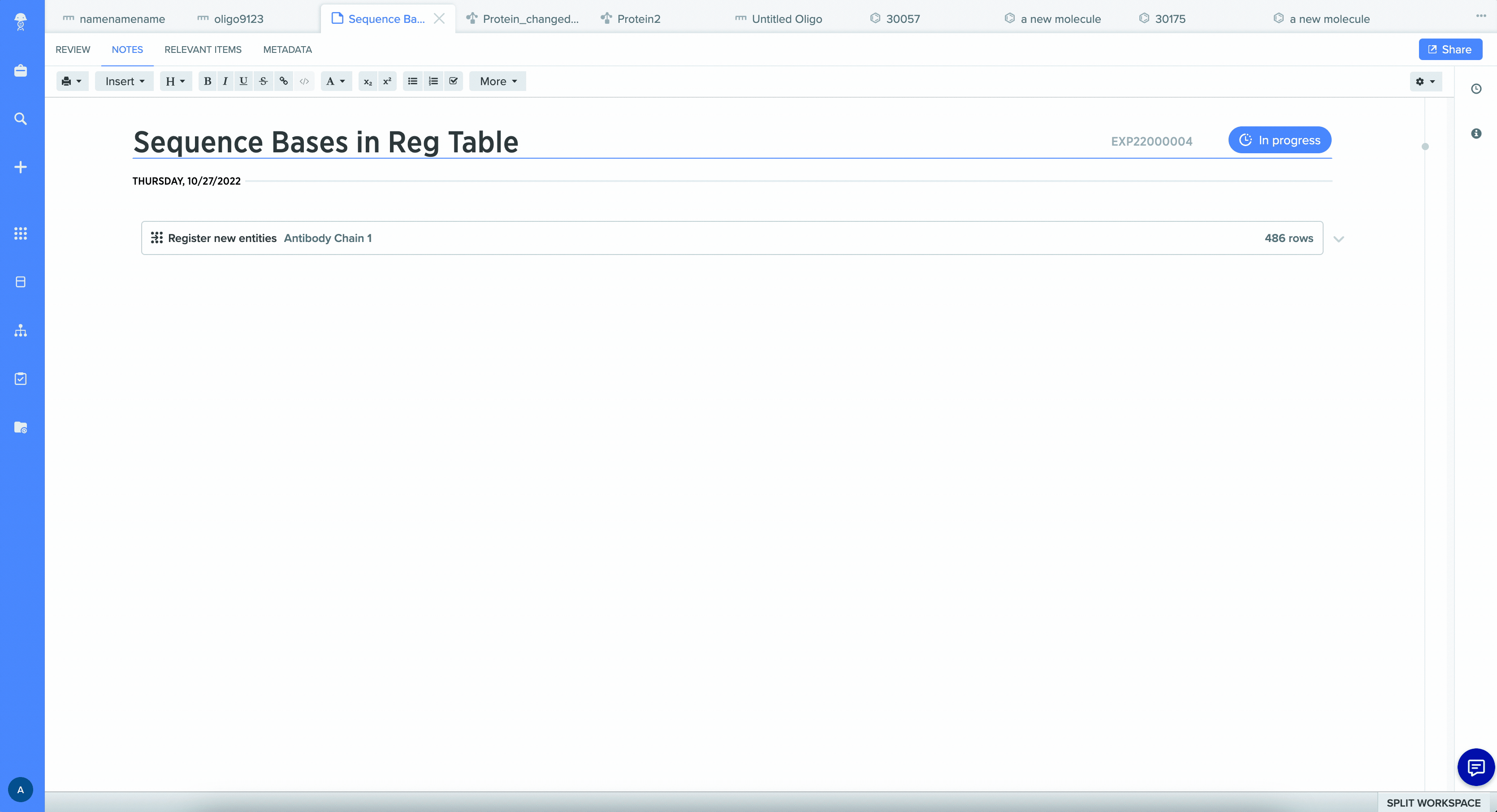Insert a checklist with checkbox icon

(x=453, y=81)
